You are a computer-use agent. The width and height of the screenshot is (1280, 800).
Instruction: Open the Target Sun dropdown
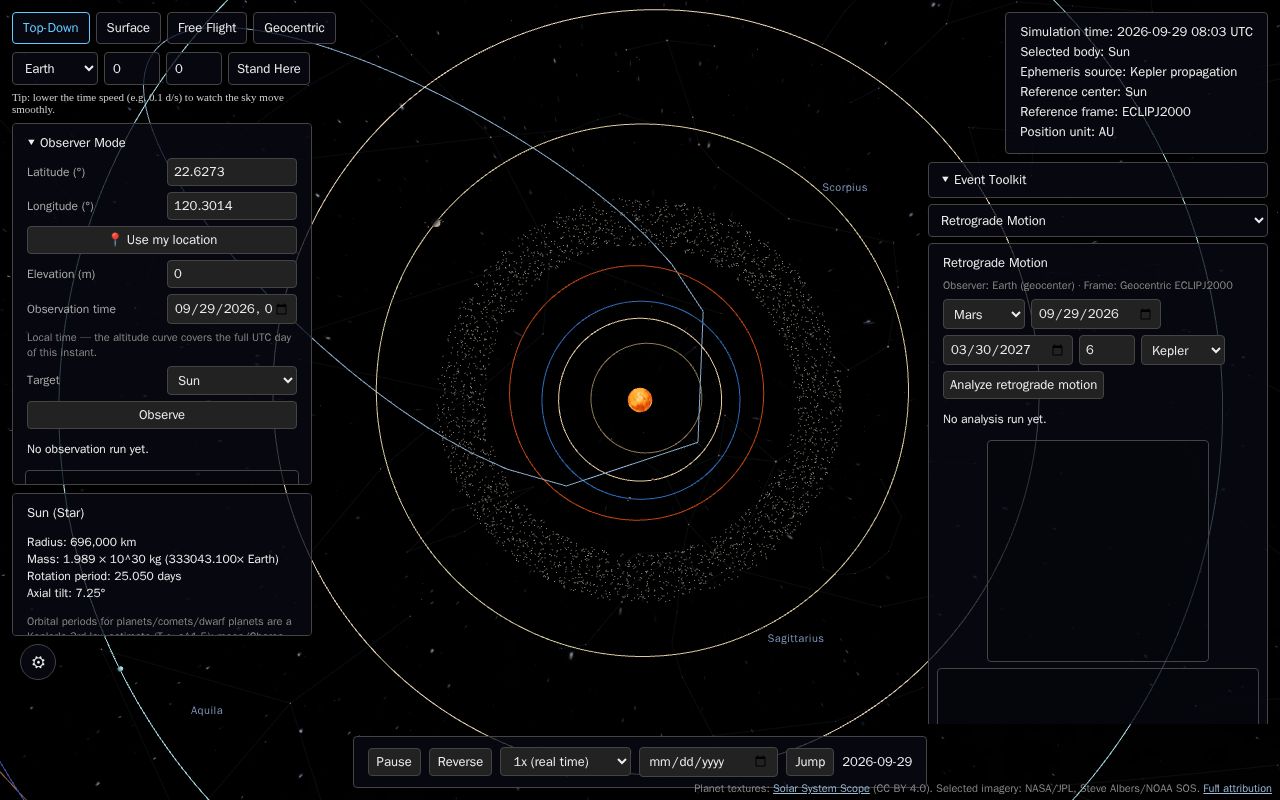(232, 381)
